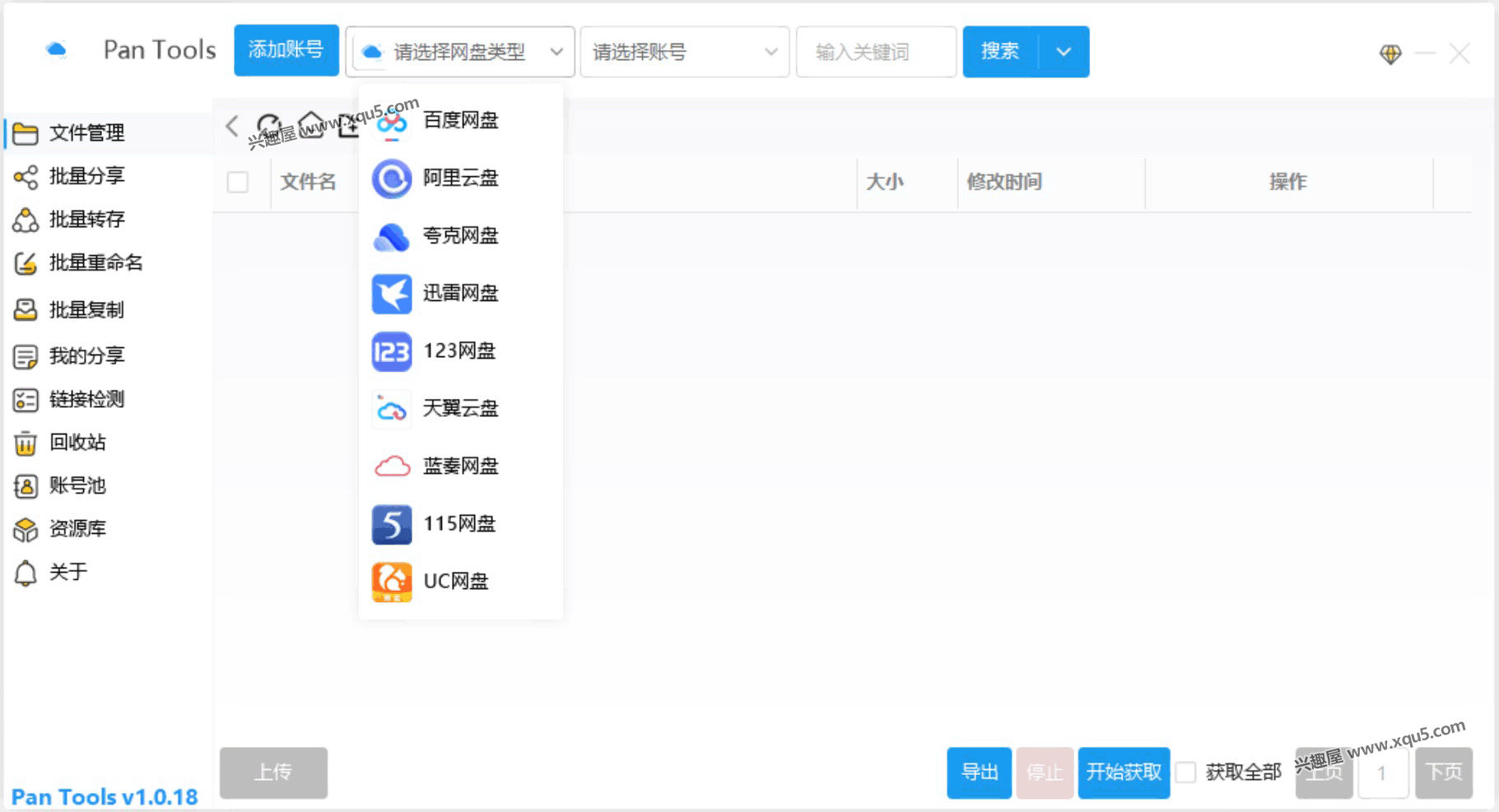Click the 操作 column header
The width and height of the screenshot is (1499, 812).
[x=1288, y=182]
